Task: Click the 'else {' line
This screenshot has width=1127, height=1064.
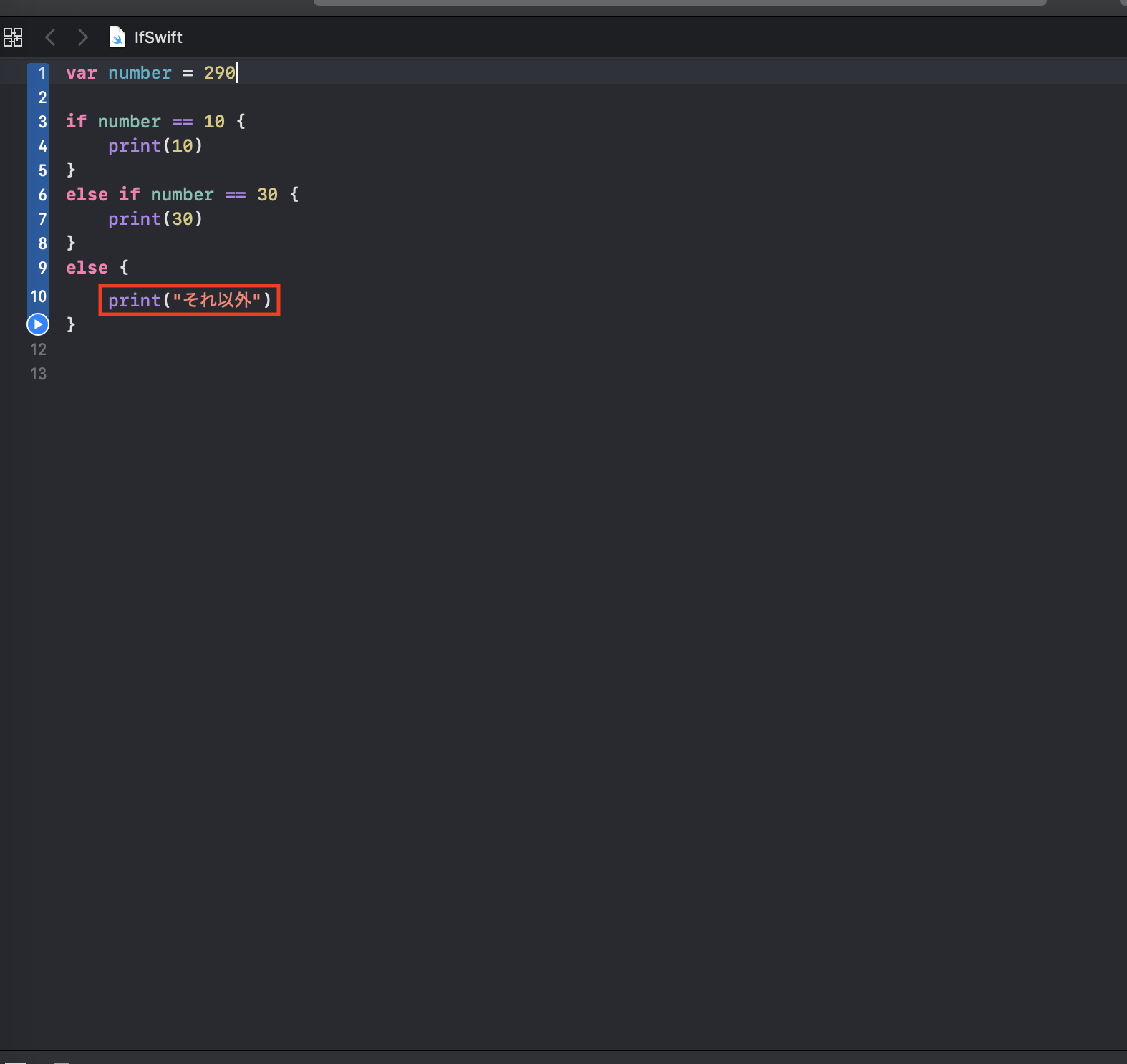Action: (x=97, y=268)
